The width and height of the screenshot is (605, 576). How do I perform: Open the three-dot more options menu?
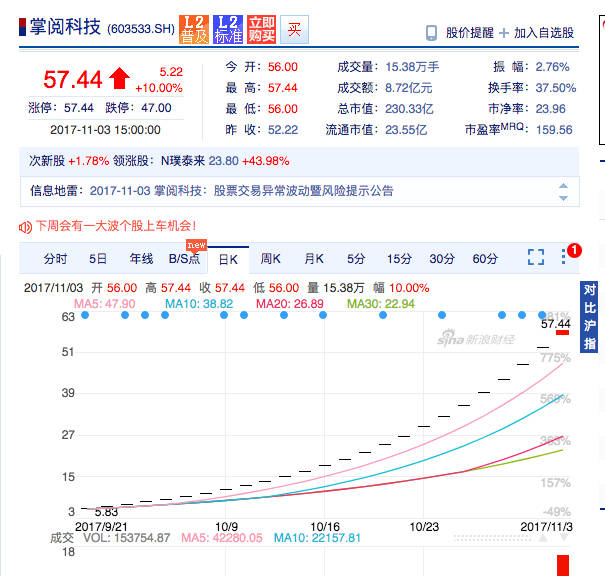563,257
